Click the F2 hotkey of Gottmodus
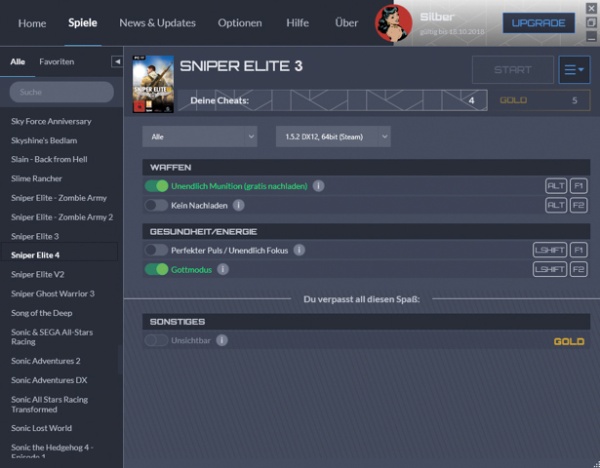This screenshot has height=468, width=600. 578,269
